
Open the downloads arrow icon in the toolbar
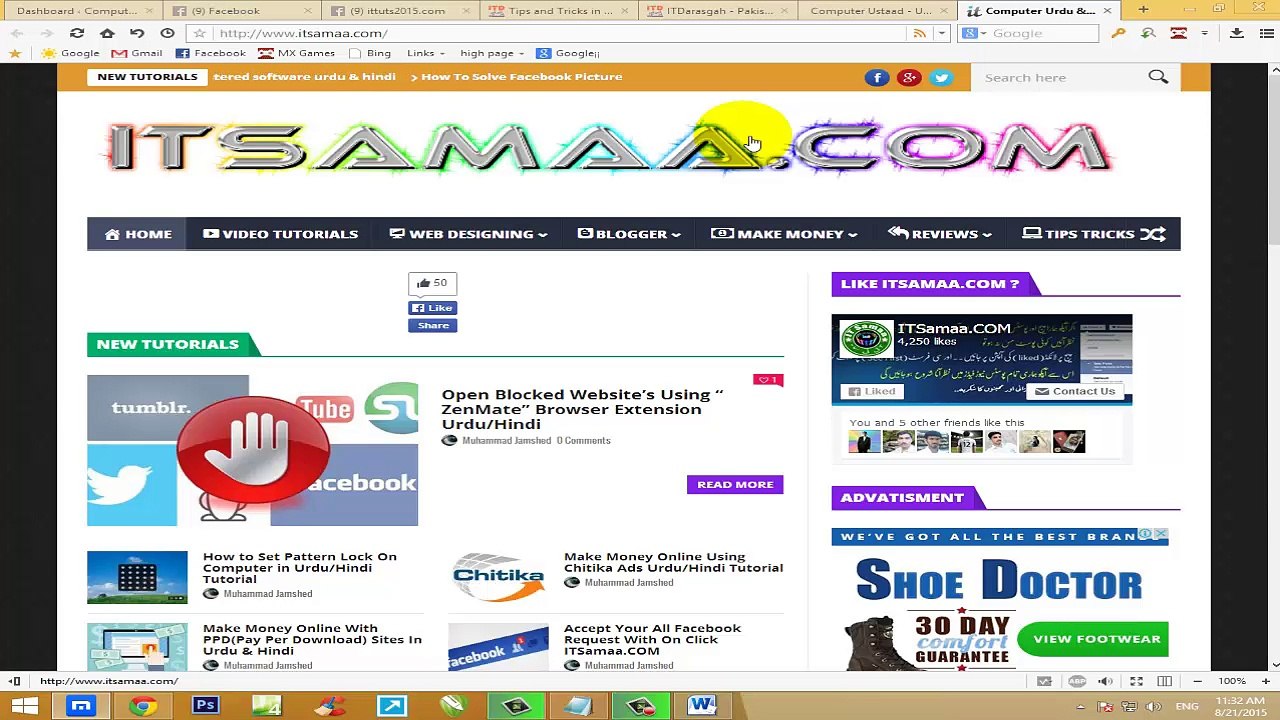(1237, 33)
